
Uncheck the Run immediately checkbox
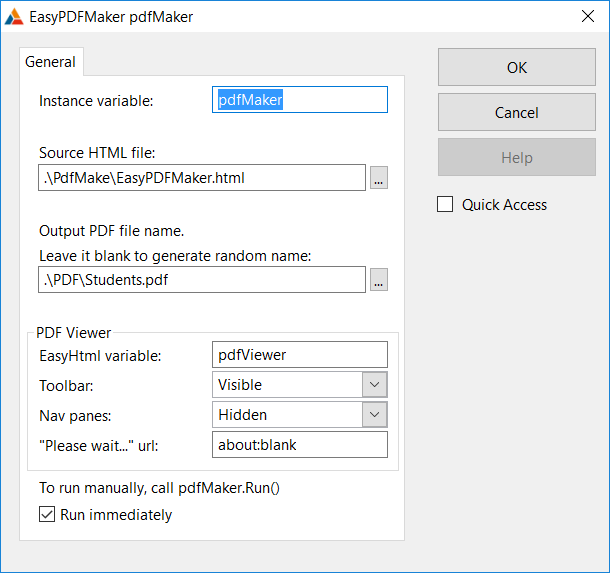(x=47, y=514)
